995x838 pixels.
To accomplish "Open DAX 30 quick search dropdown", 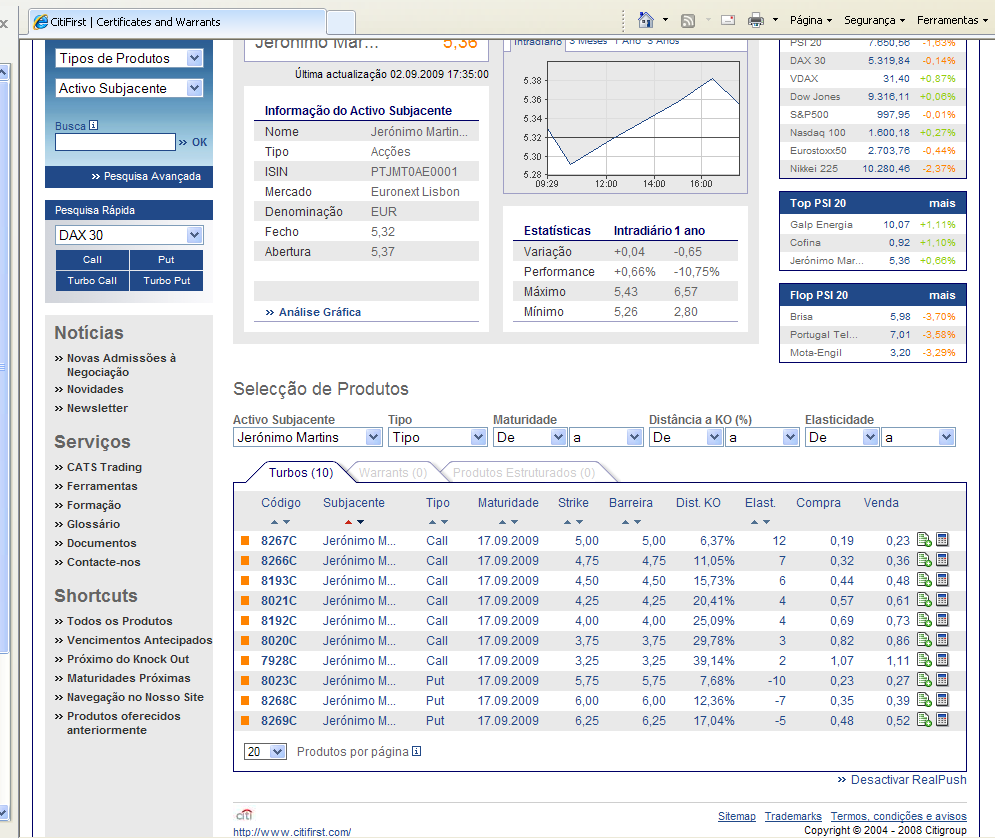I will click(129, 235).
